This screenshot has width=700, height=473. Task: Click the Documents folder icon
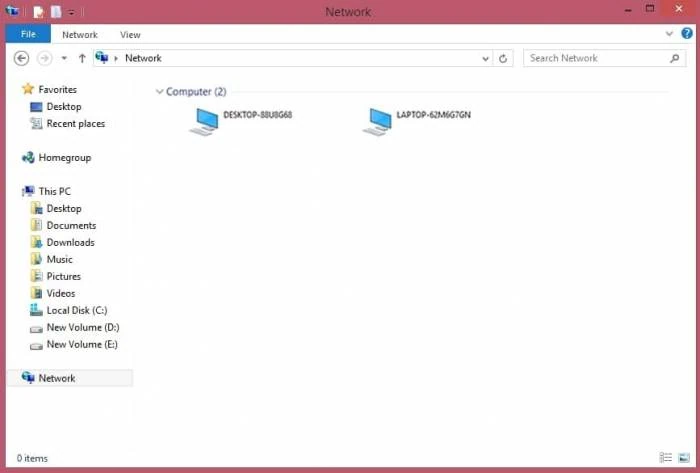point(36,225)
